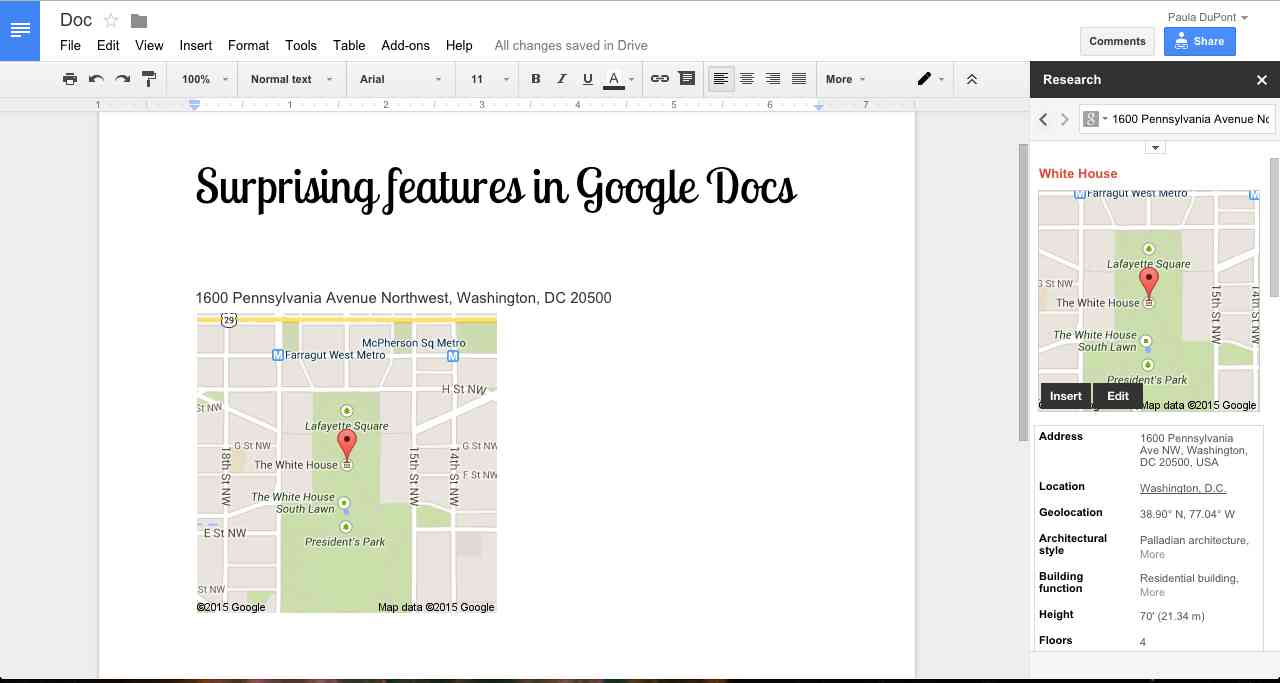
Task: Select the Print icon in the toolbar
Action: coord(70,79)
